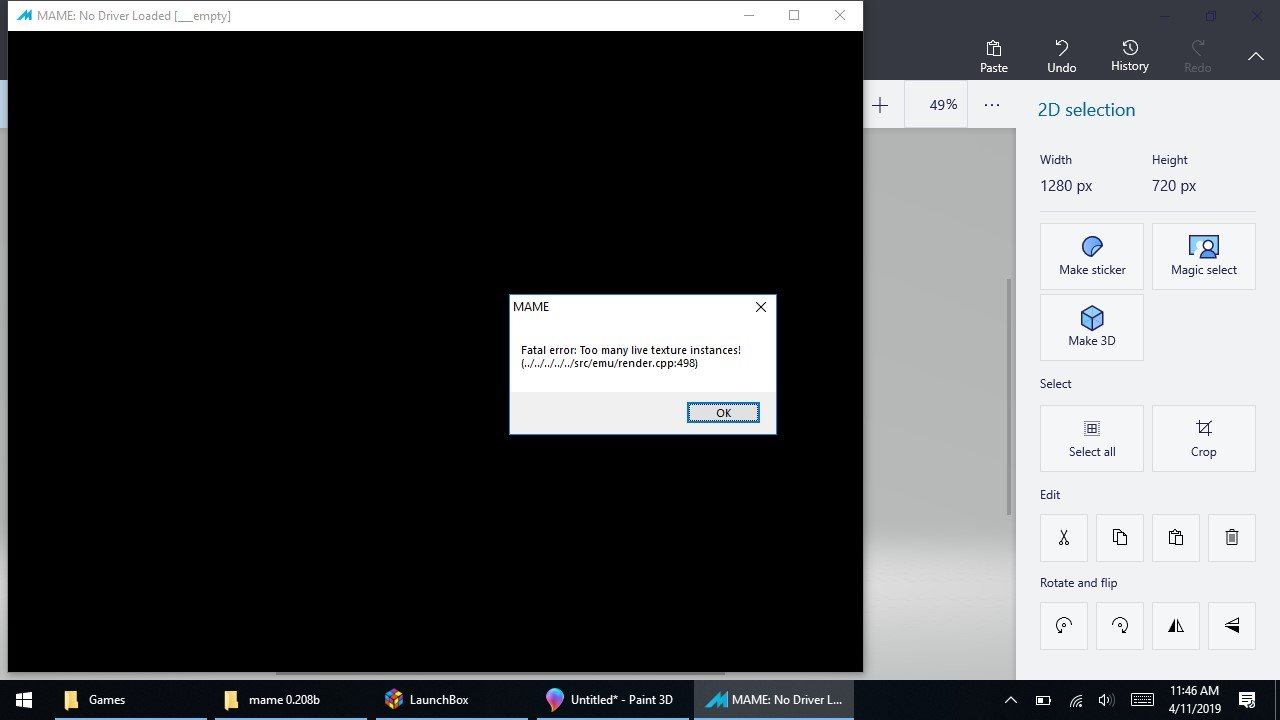The image size is (1280, 720).
Task: Choose Select all in 2D selection
Action: (x=1092, y=439)
